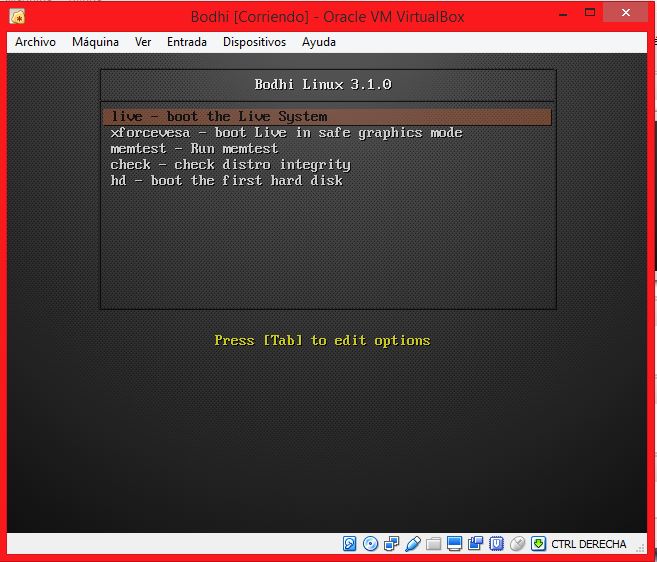Select the 'memtest - Run memtest' entry
Screen dimensions: 657x562
point(194,149)
